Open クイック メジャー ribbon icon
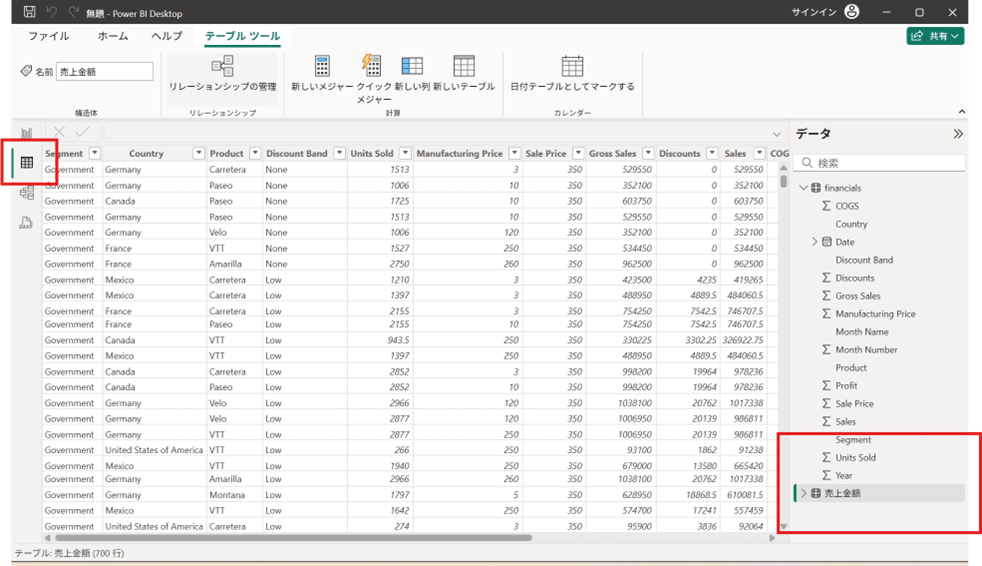This screenshot has height=566, width=982. (x=371, y=65)
